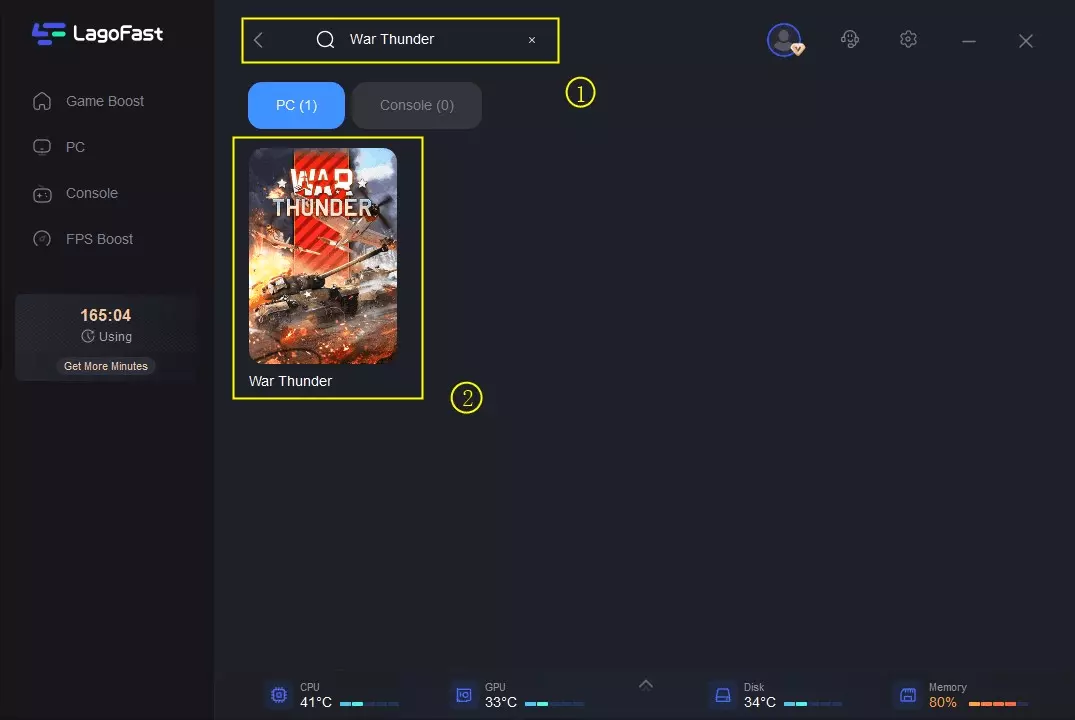
Task: Click the Memory icon in status bar
Action: (x=908, y=695)
